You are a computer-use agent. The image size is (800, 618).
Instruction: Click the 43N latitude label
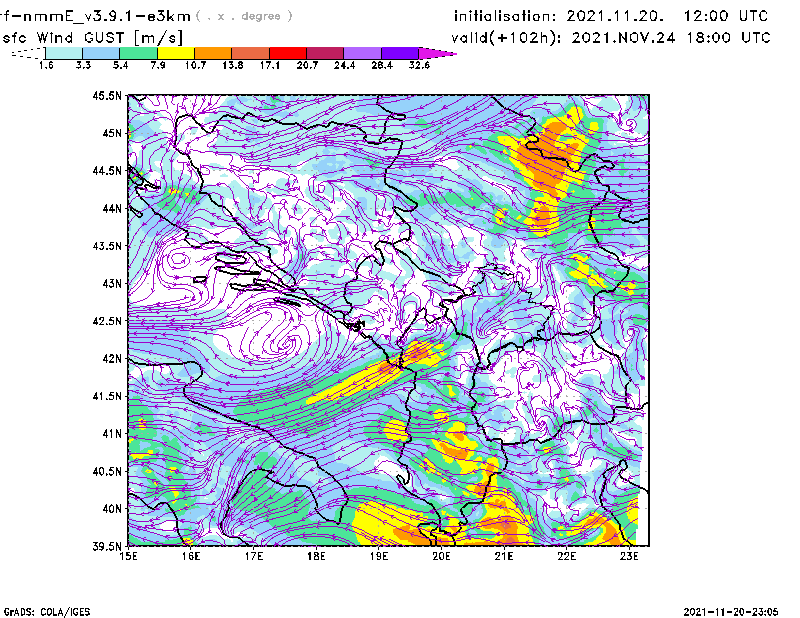click(x=112, y=283)
